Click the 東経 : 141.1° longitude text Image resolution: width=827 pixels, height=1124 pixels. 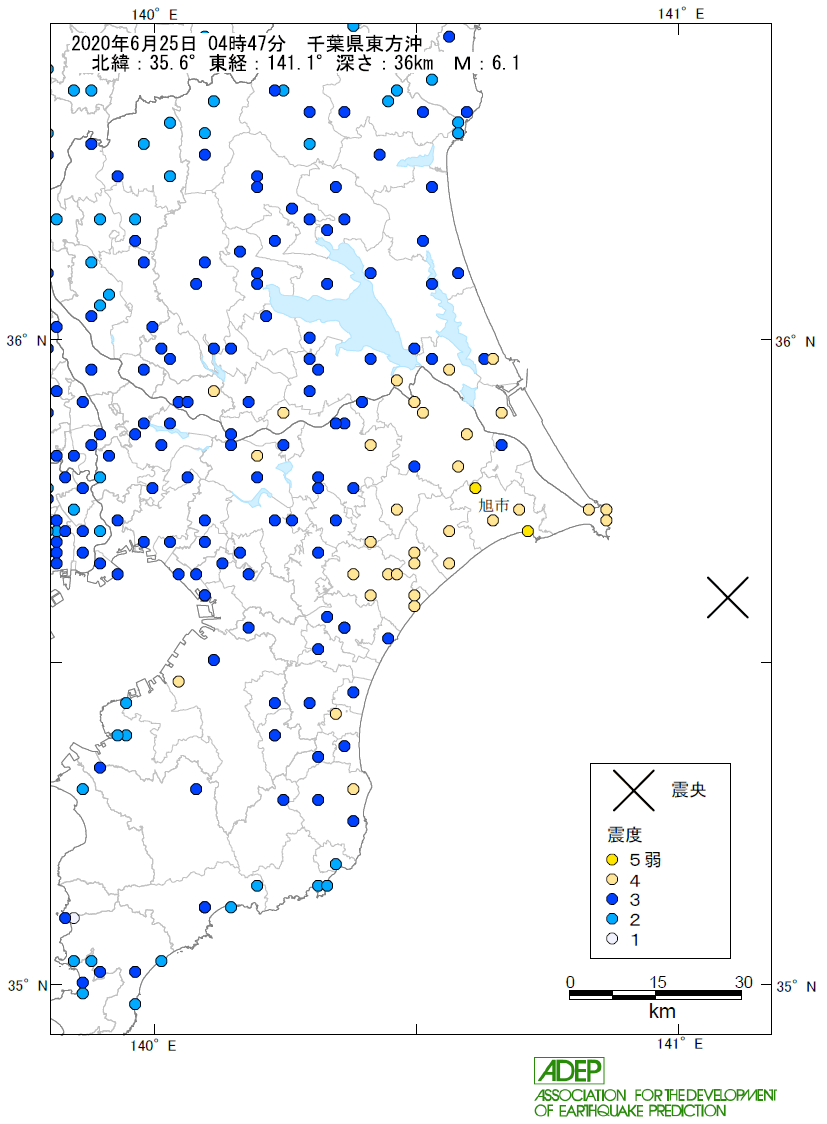click(265, 63)
